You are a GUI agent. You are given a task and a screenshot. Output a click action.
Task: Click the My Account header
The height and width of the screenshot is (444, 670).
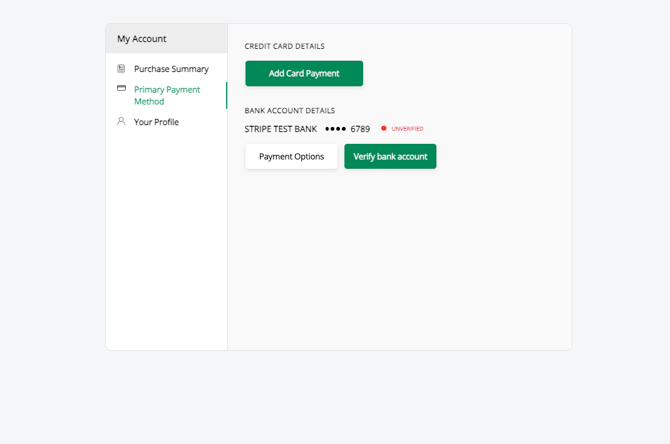pos(142,39)
